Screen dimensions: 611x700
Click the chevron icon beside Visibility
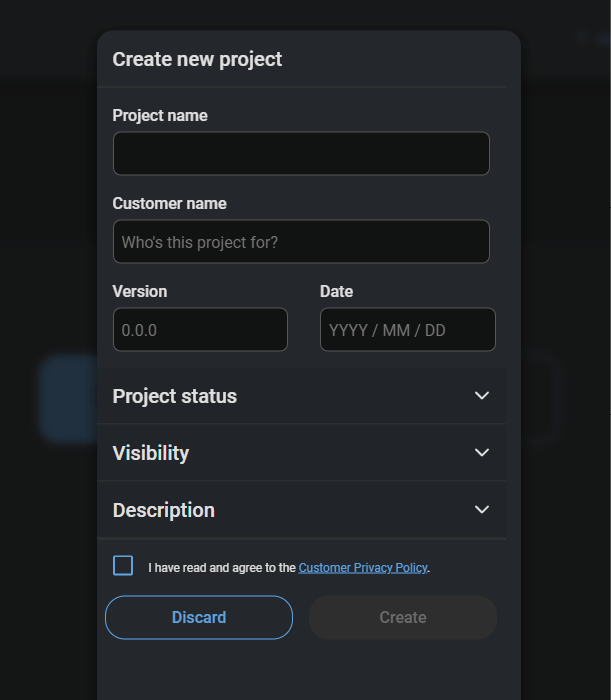click(482, 453)
